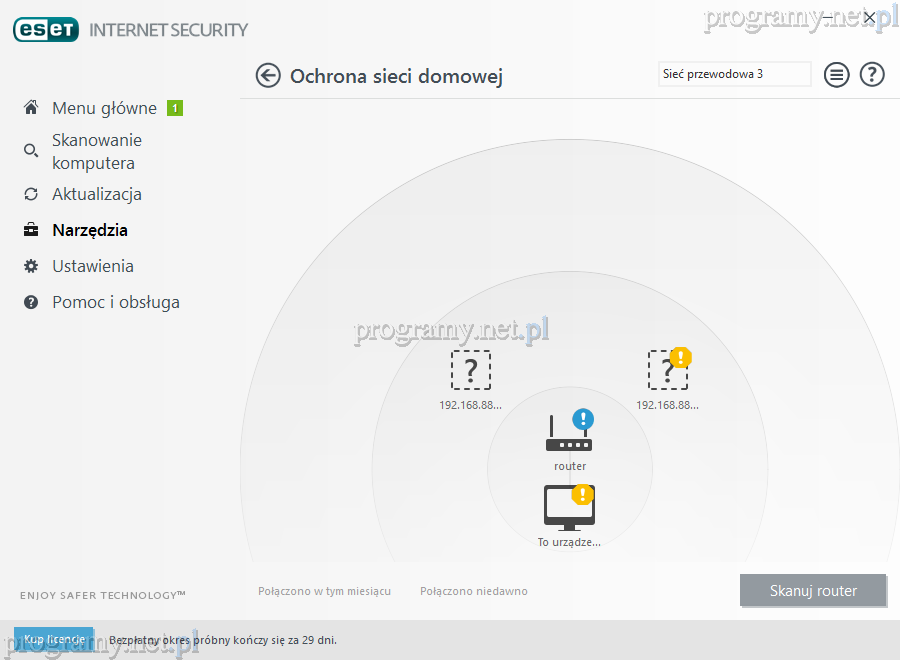Click the blue alert badge on router
Viewport: 900px width, 660px height.
point(583,419)
